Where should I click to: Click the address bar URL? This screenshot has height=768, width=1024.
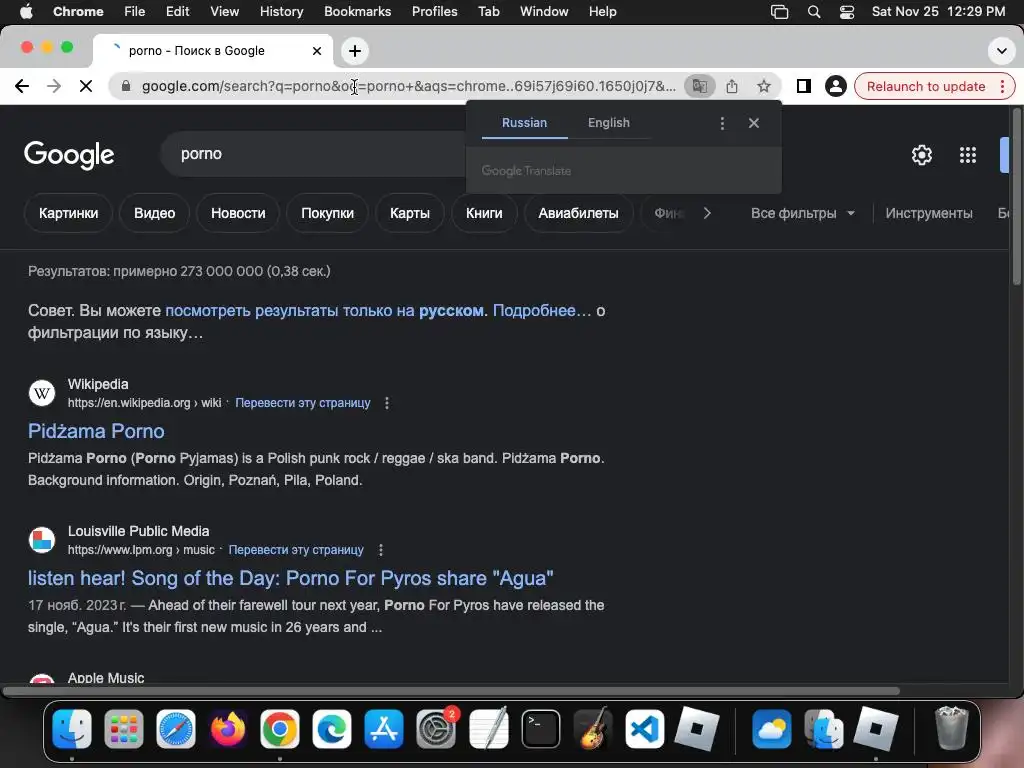408,86
